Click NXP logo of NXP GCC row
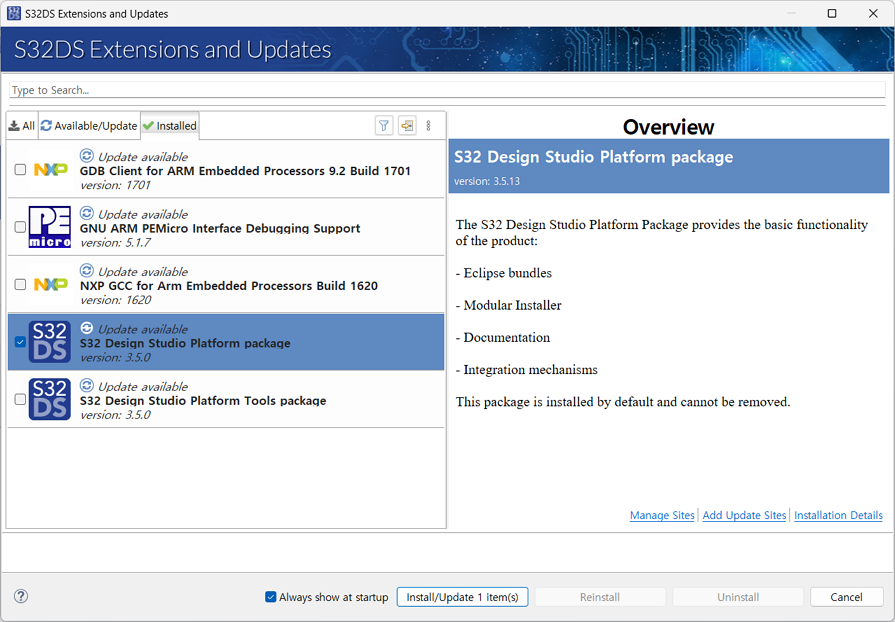Screen dimensions: 895x622 51,284
